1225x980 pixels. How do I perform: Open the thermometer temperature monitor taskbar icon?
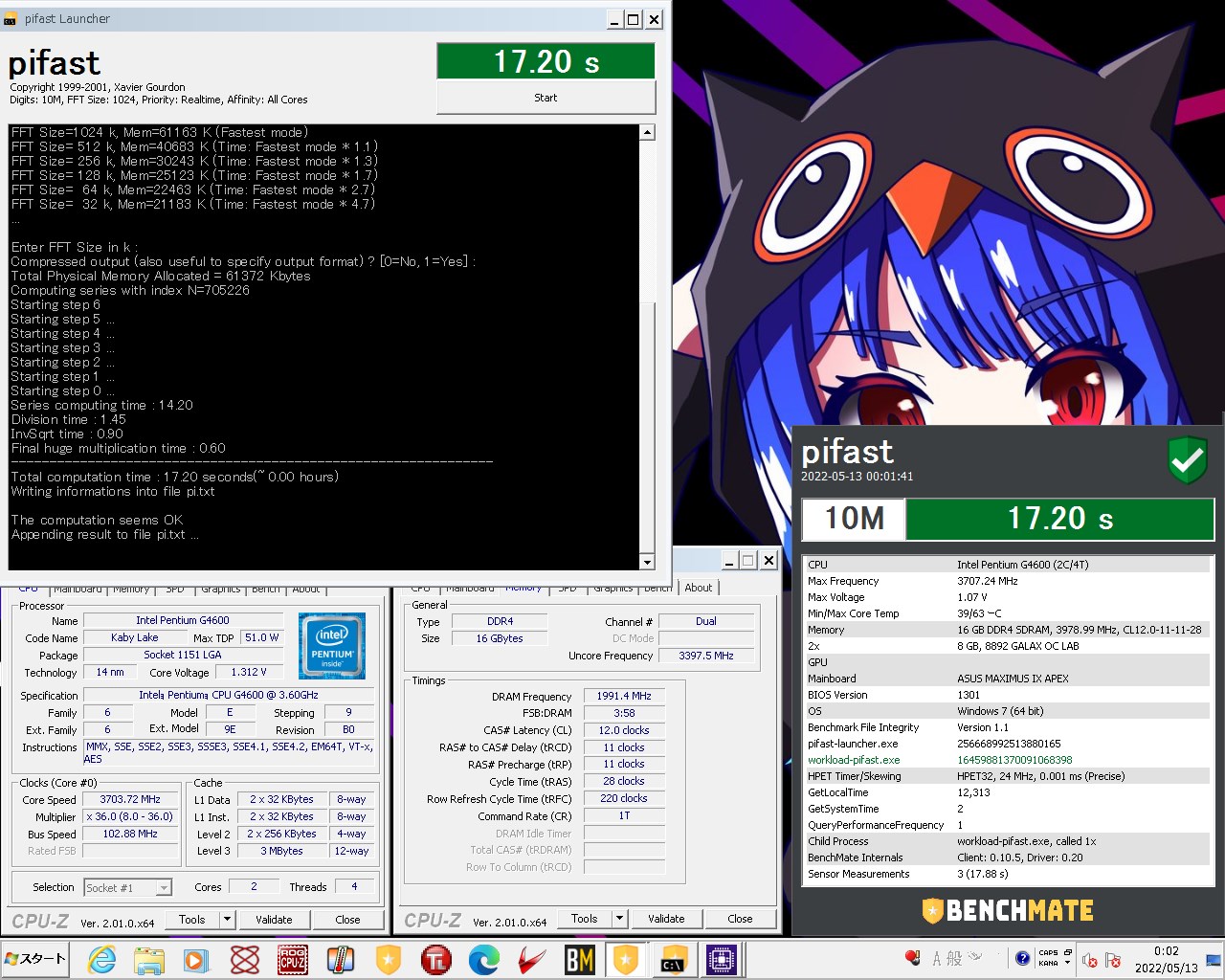point(340,959)
